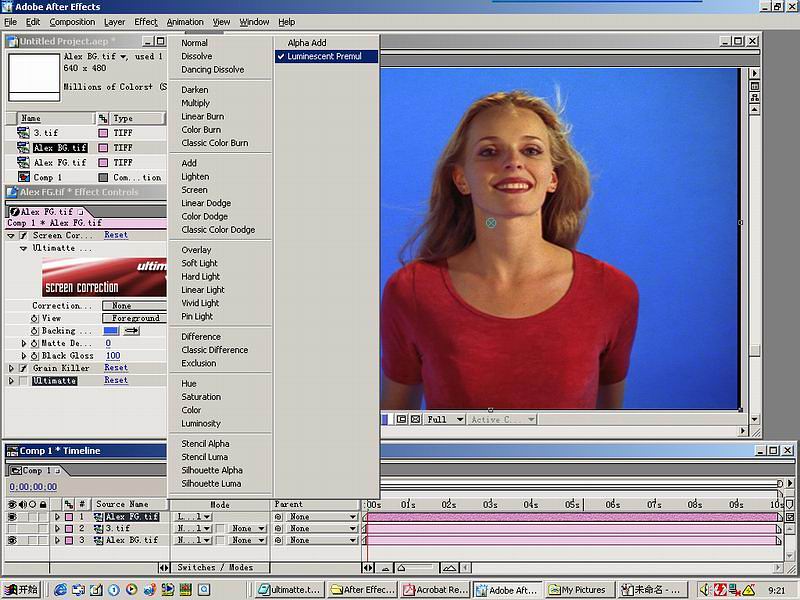Click the comp marker bin icon in timeline
The image size is (800, 600).
tap(790, 504)
